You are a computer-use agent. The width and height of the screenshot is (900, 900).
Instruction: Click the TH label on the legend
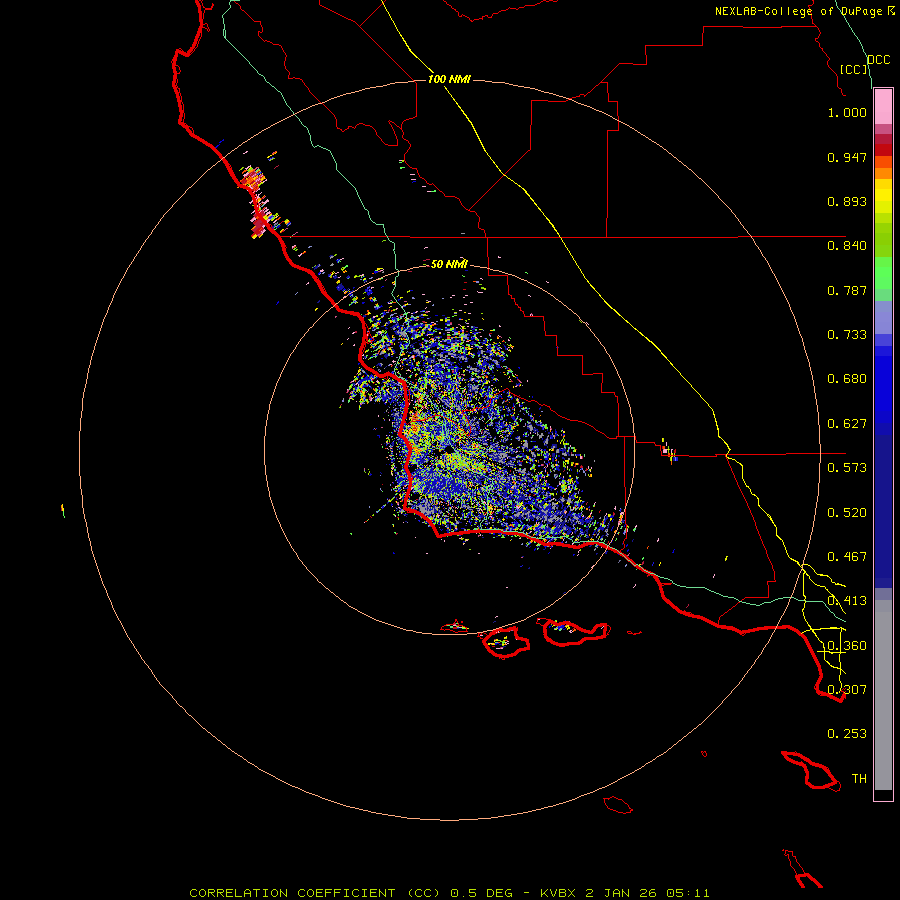tap(859, 778)
